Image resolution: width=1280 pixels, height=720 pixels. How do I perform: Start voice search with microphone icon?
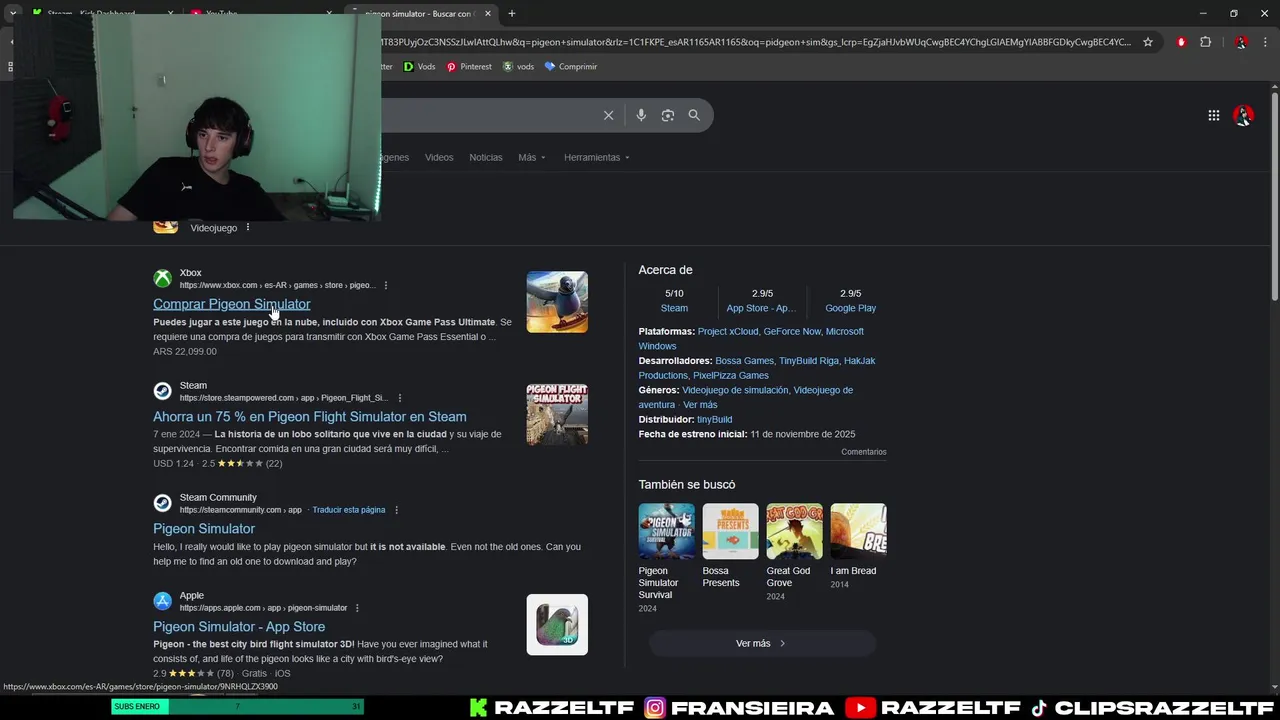tap(641, 115)
